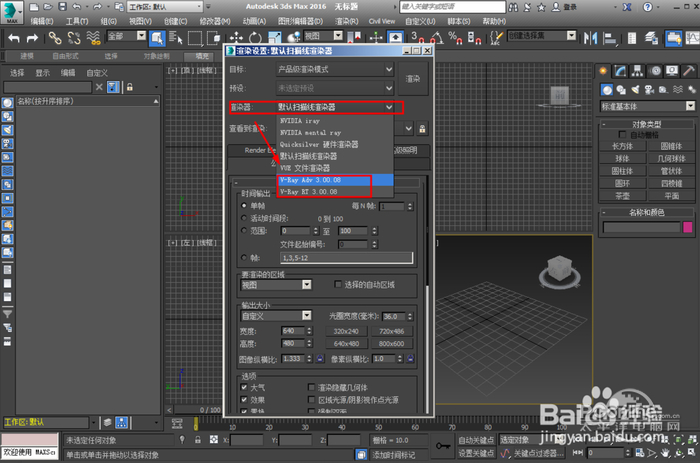Choose NVIDIA mental ray renderer

[x=335, y=133]
